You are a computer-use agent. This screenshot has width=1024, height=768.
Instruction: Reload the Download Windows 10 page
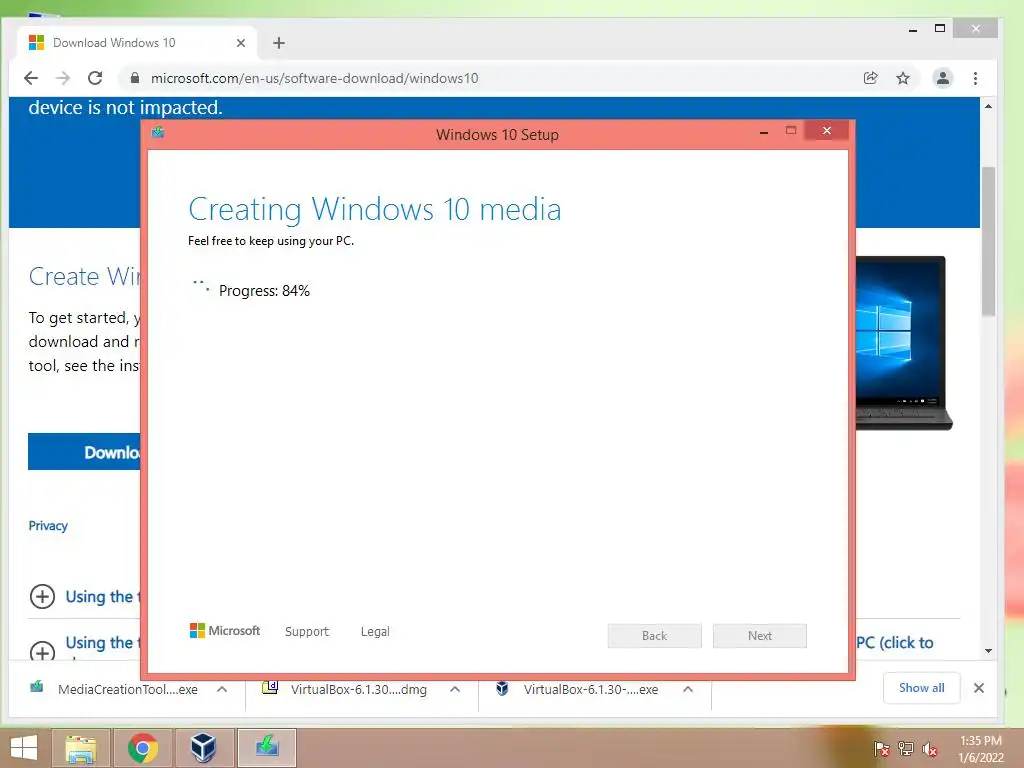(x=95, y=78)
